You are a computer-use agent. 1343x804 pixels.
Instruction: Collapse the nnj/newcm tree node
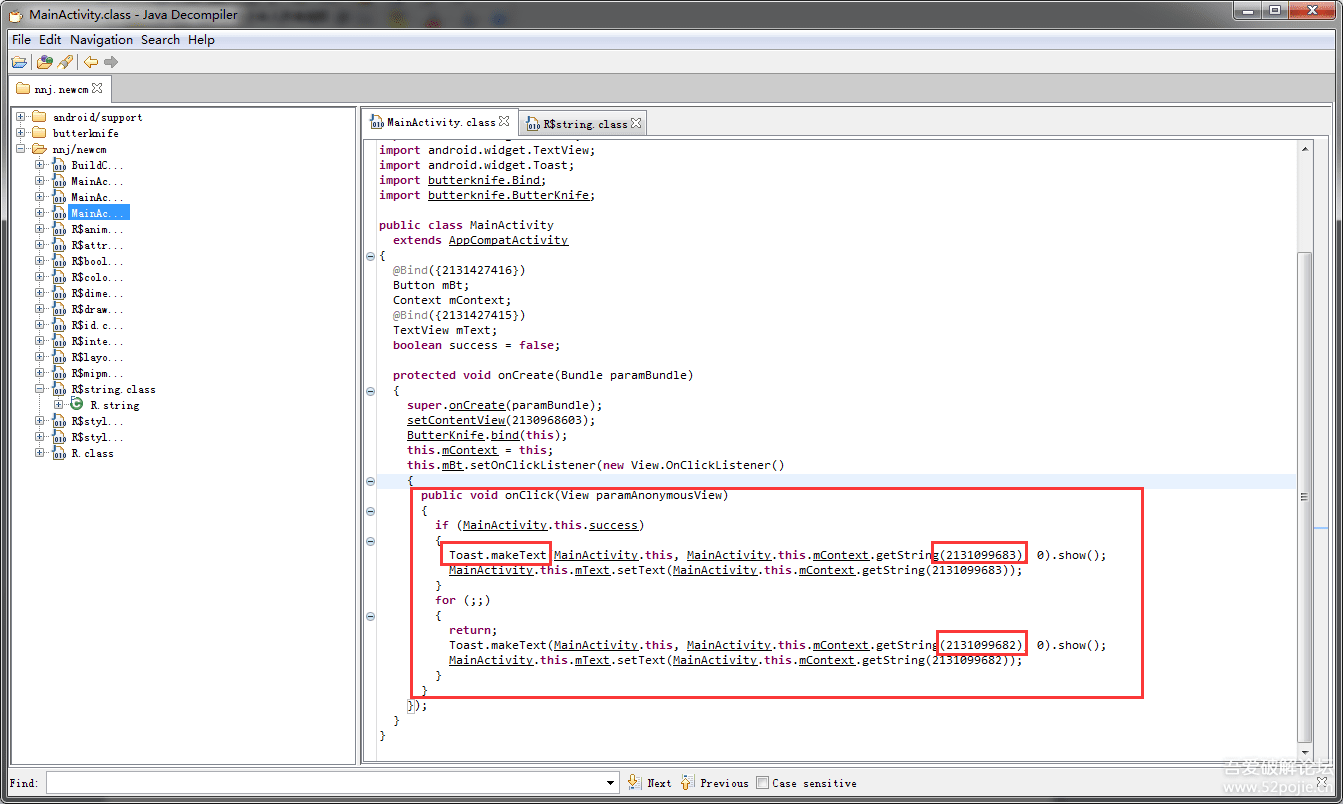[20, 149]
